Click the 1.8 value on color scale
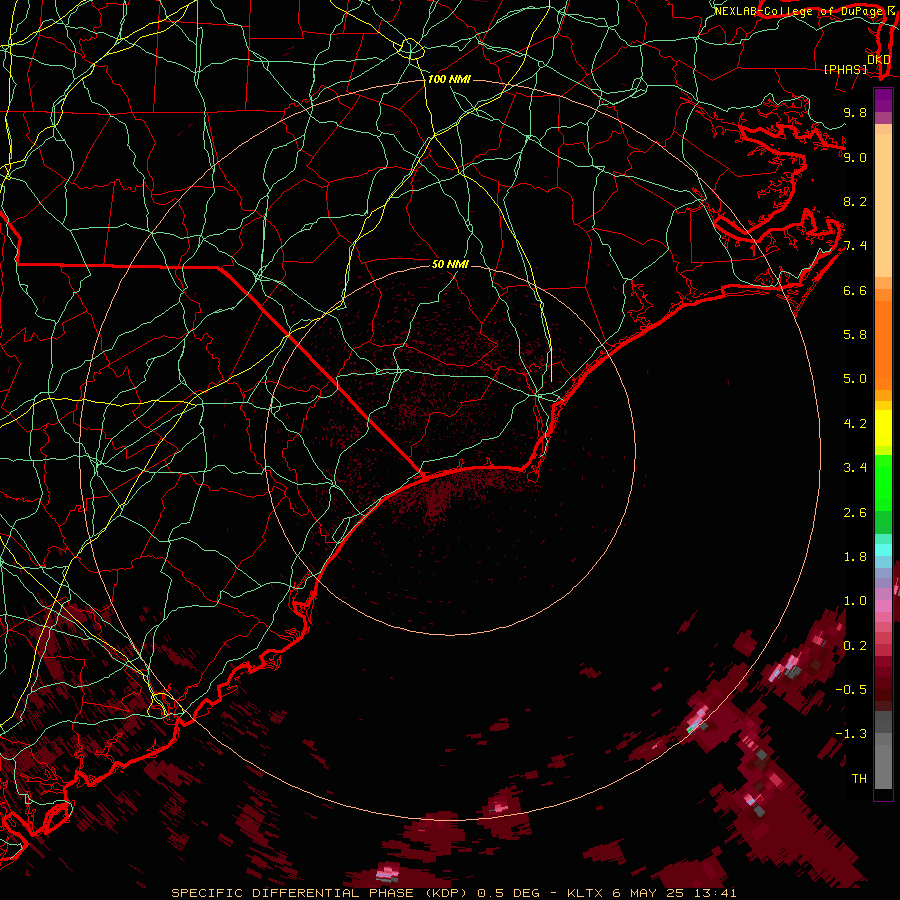This screenshot has height=900, width=900. (x=855, y=557)
